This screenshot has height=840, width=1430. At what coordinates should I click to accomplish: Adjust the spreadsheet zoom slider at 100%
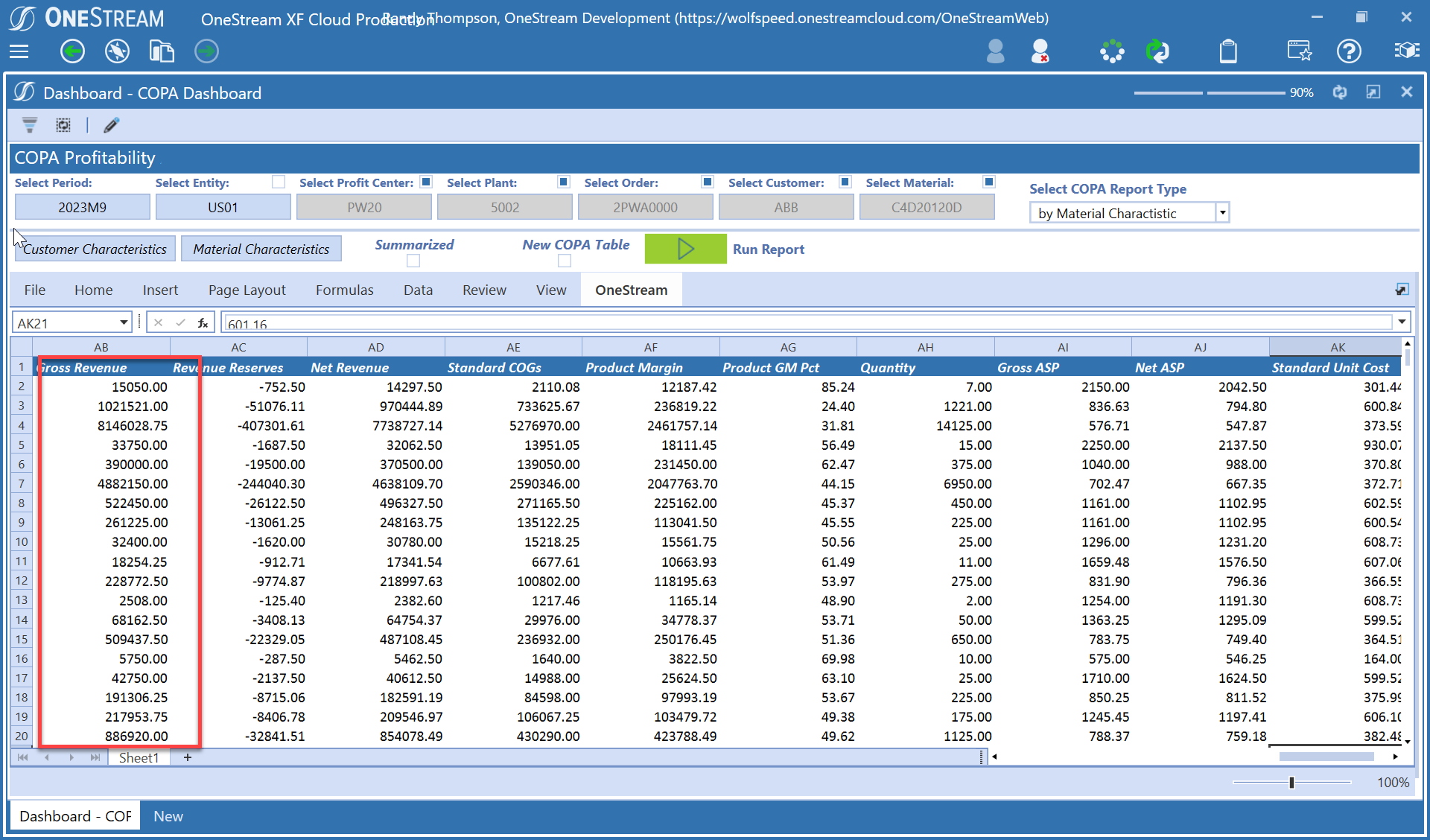(x=1291, y=782)
